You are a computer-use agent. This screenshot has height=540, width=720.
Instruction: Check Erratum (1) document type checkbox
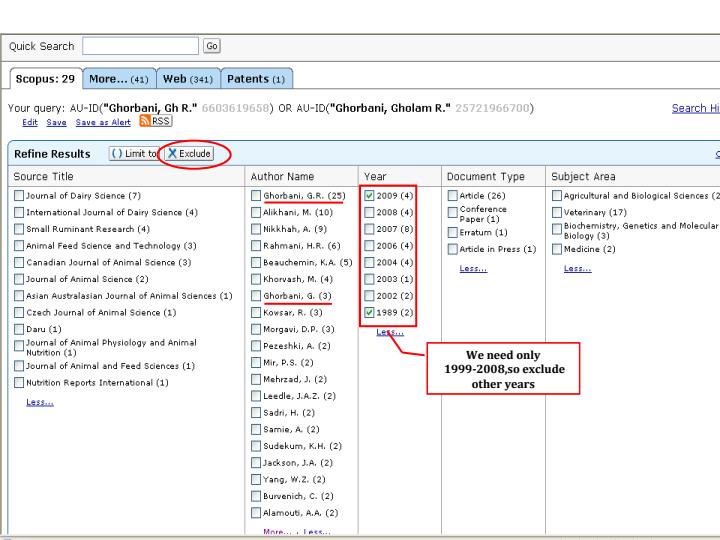pyautogui.click(x=452, y=232)
